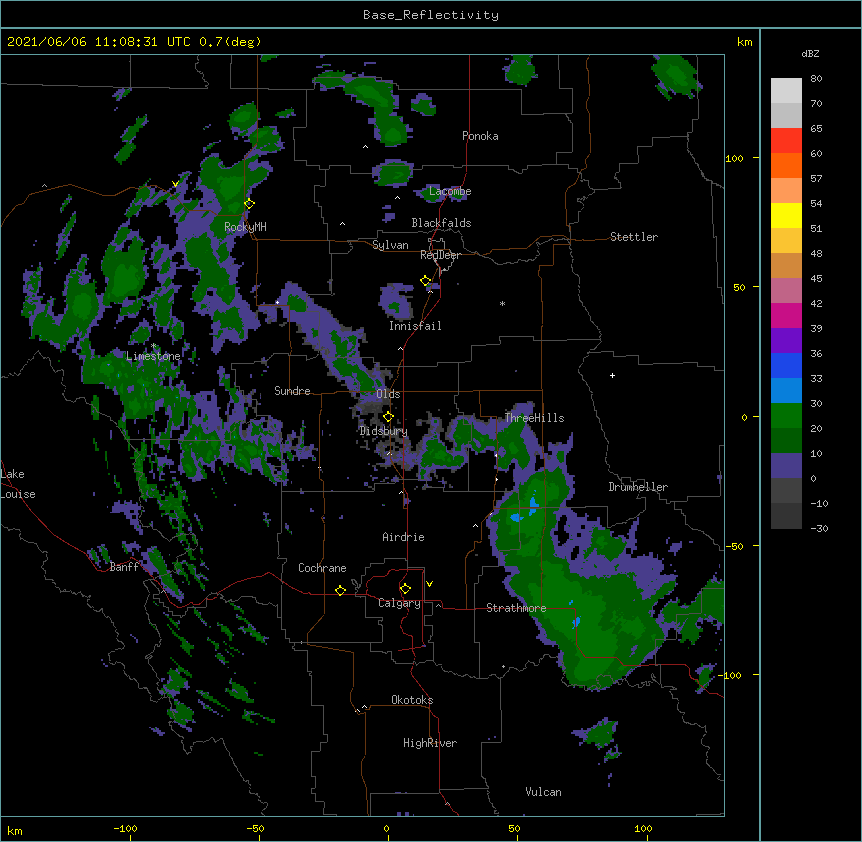This screenshot has width=862, height=842.
Task: Select the HighRiver label
Action: pyautogui.click(x=430, y=743)
